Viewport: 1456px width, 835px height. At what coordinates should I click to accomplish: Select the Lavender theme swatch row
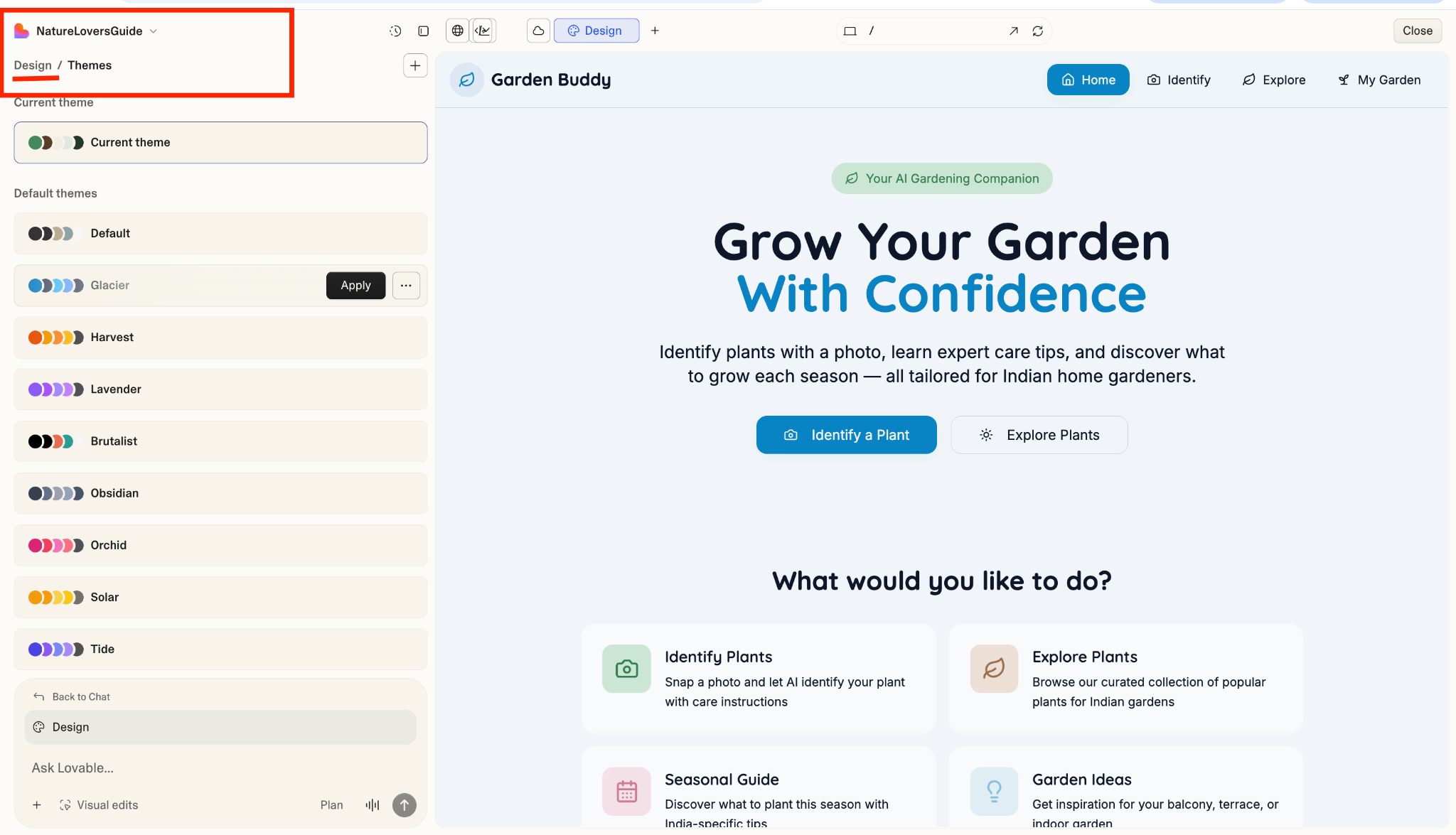click(220, 389)
